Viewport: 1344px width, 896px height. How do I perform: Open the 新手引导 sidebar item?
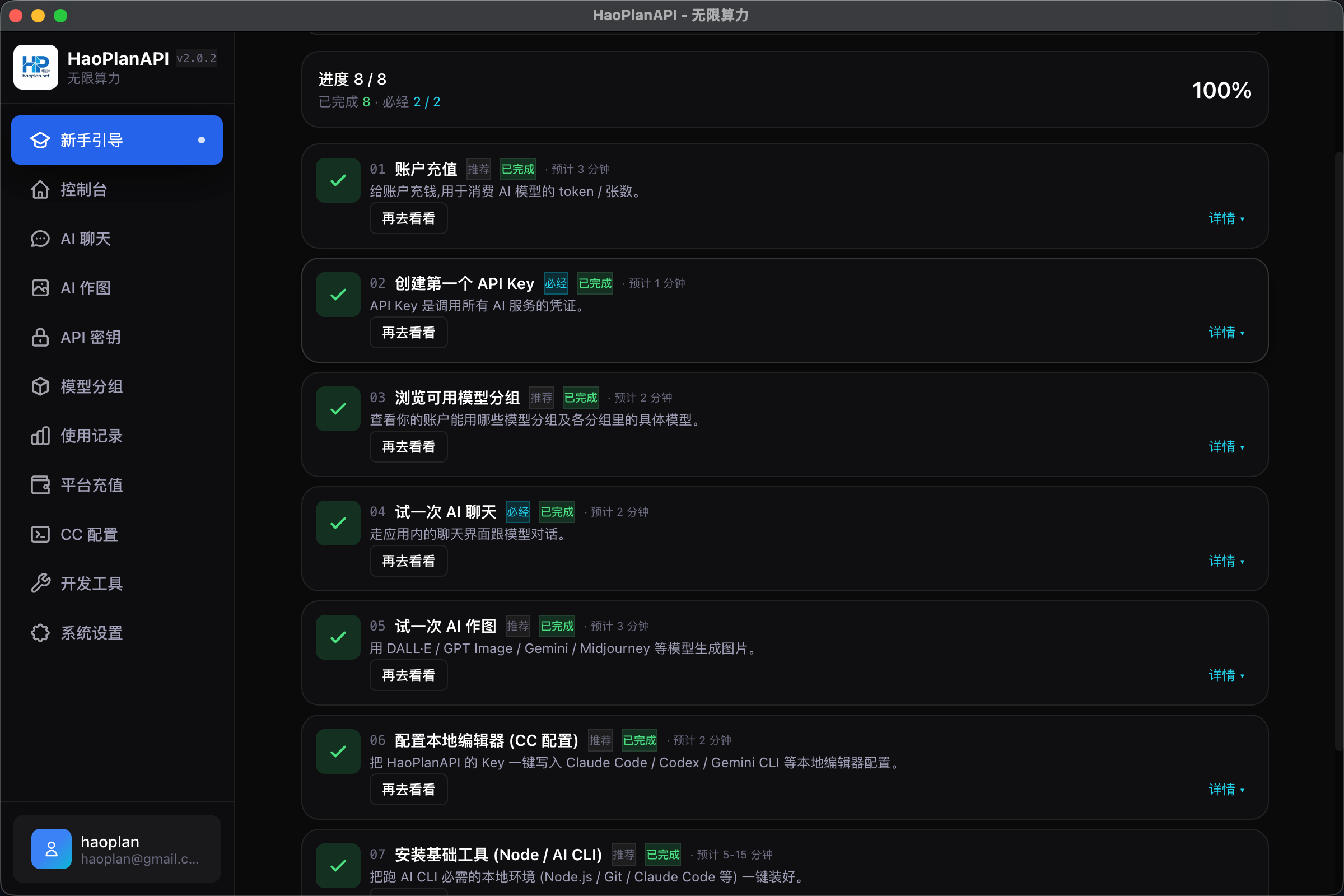coord(117,140)
